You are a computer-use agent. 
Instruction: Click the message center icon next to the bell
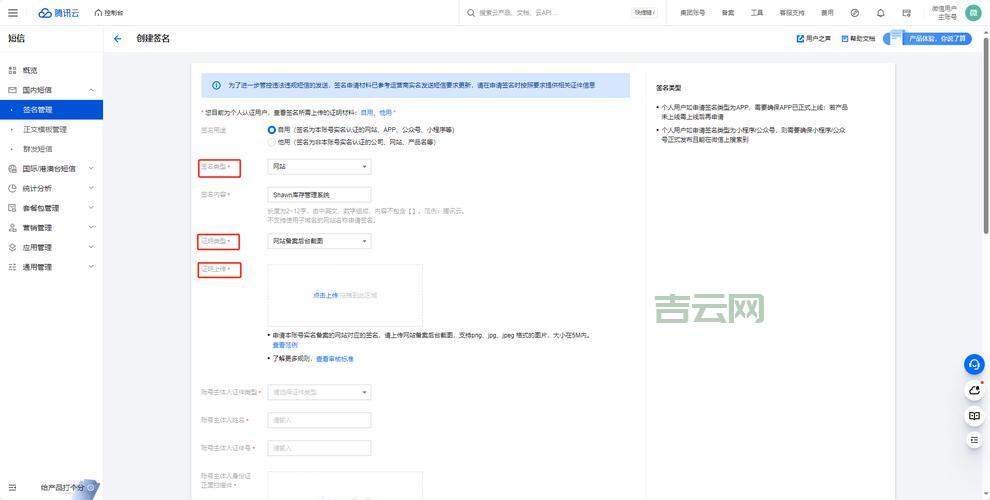pos(907,13)
